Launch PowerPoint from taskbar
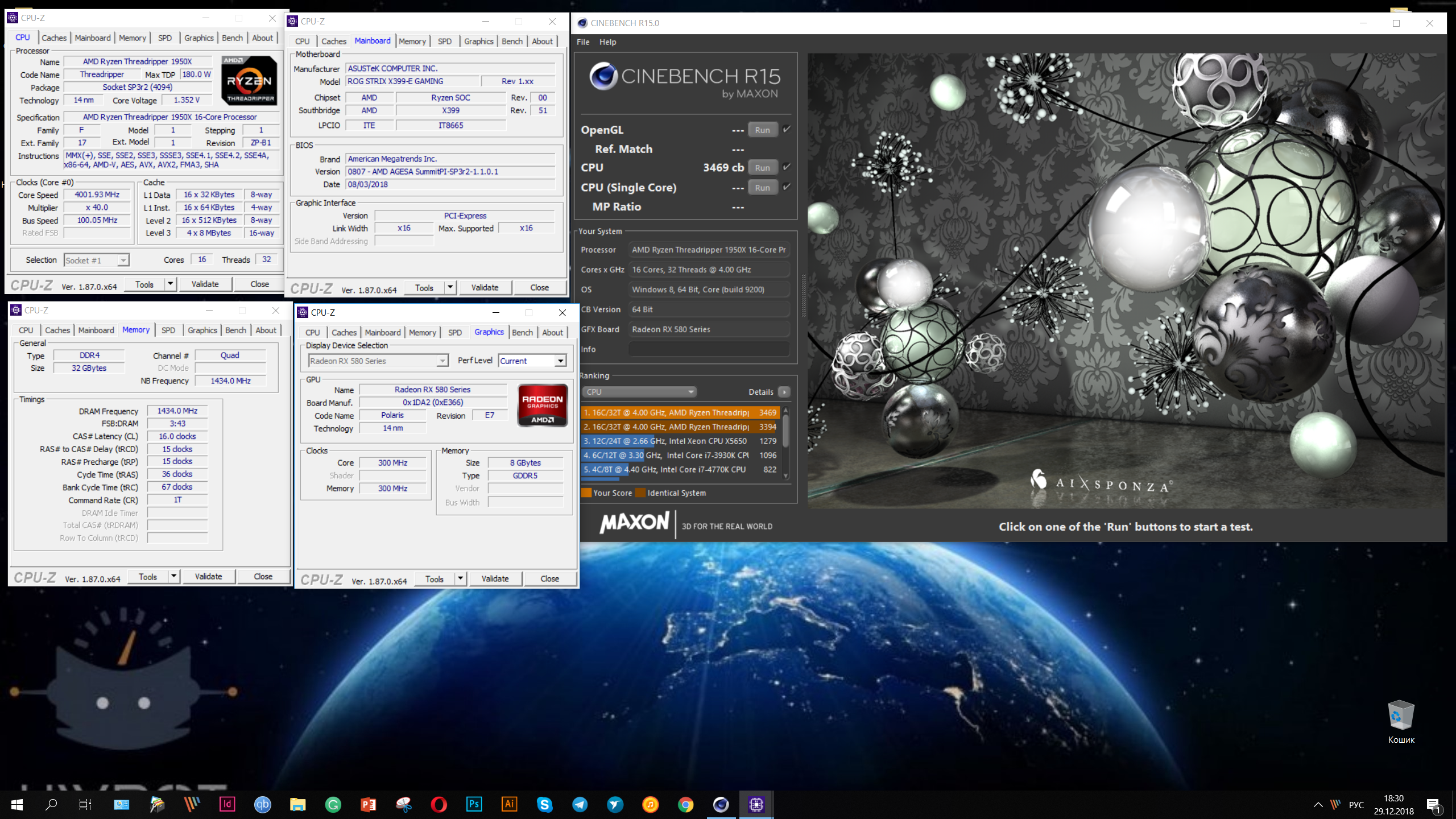The height and width of the screenshot is (819, 1456). [x=368, y=805]
